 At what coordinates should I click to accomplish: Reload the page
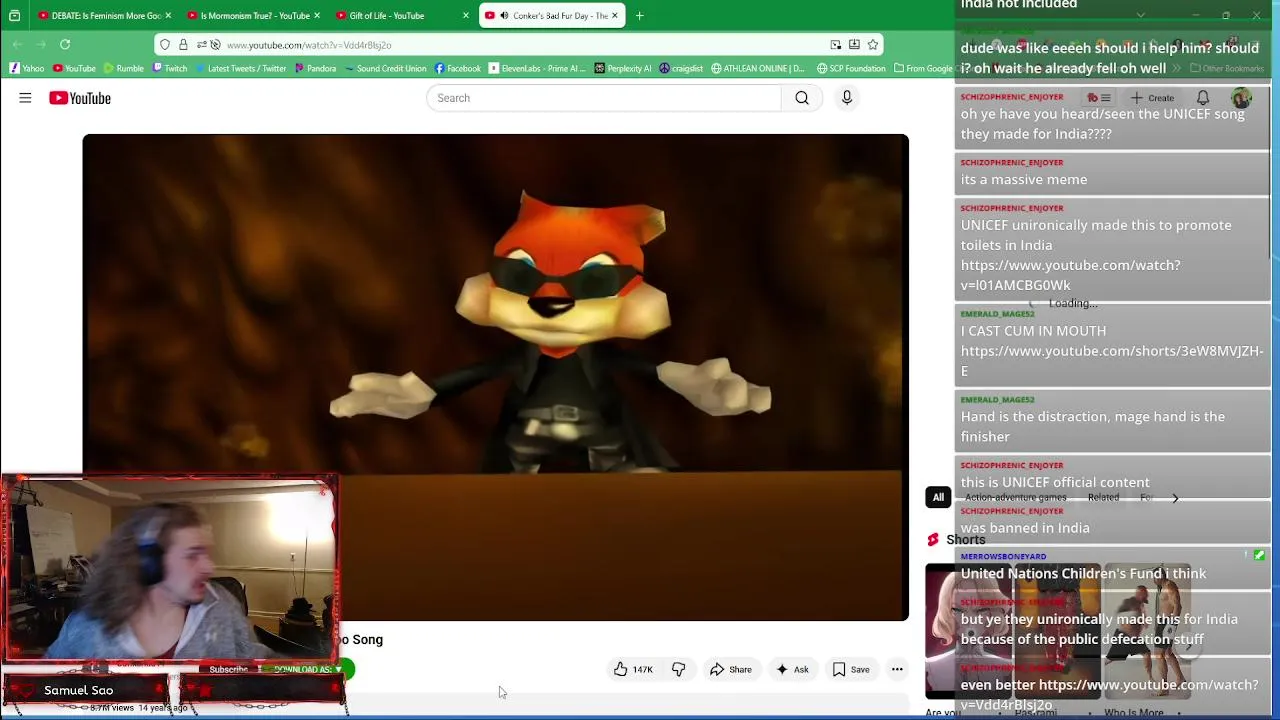(65, 44)
